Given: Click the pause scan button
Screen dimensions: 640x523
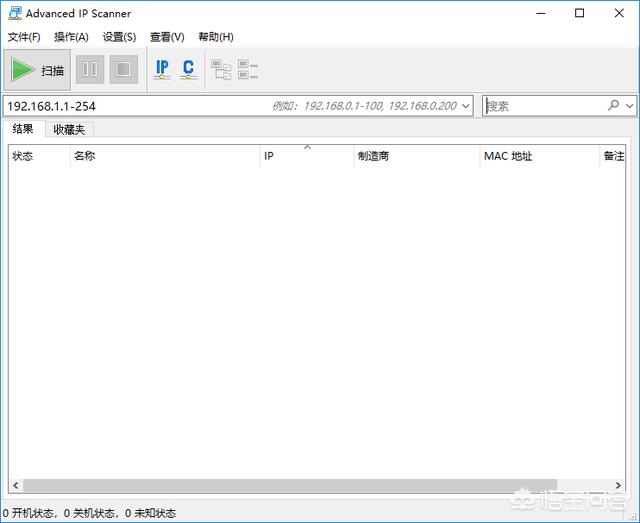Looking at the screenshot, I should click(90, 69).
